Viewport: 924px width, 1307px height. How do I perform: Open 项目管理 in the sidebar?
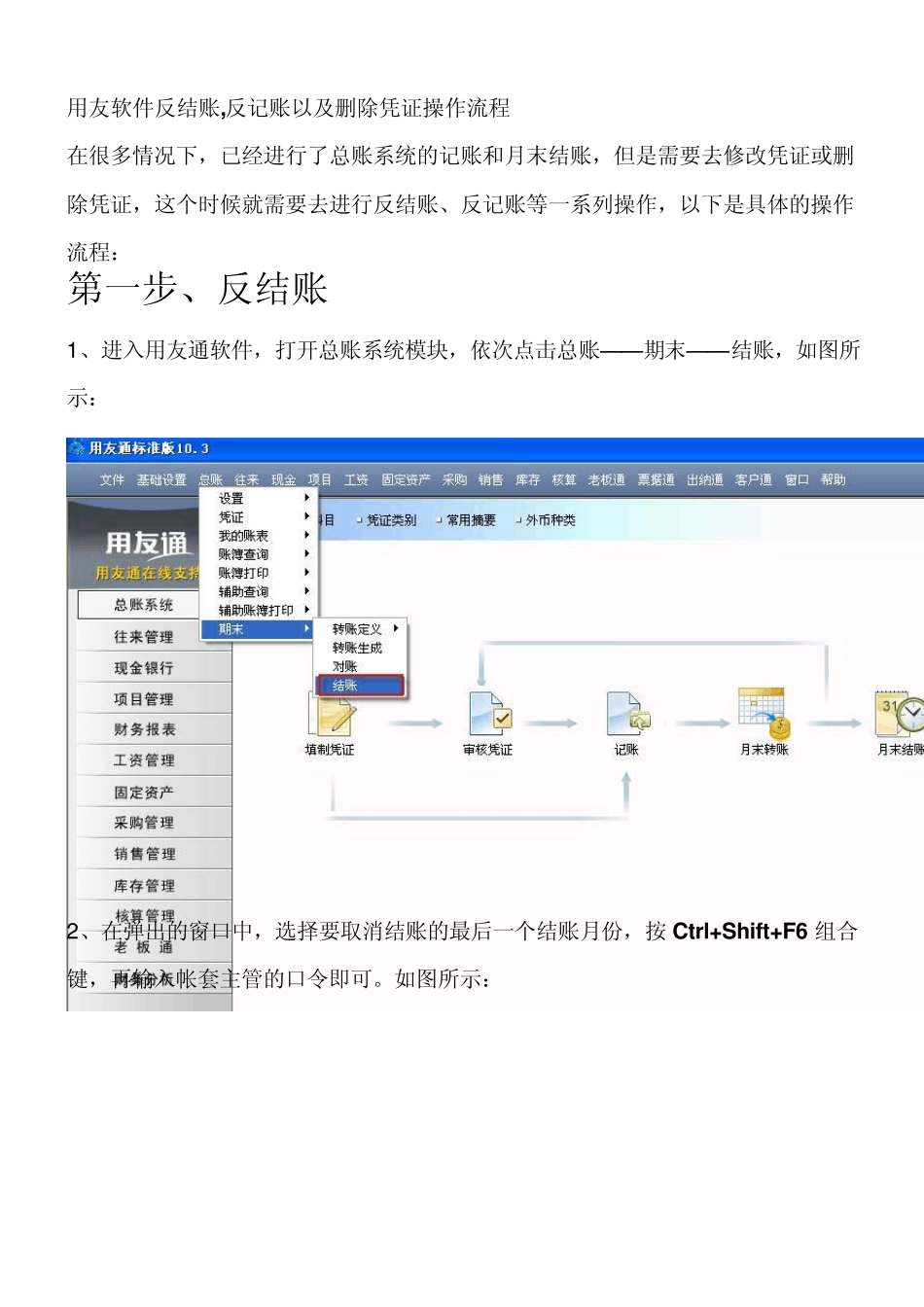click(154, 699)
